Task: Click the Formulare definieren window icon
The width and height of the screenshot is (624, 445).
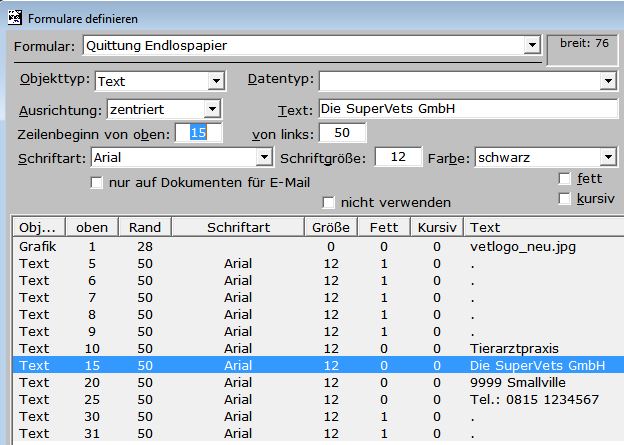Action: coord(15,18)
